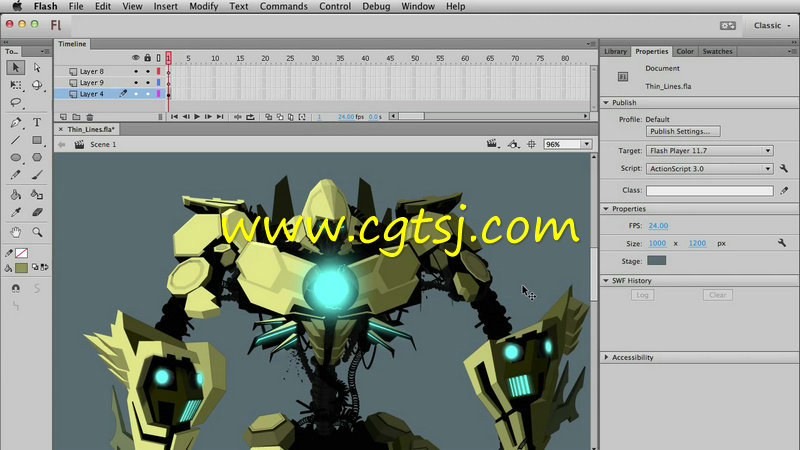This screenshot has height=450, width=800.
Task: Select the Pen tool
Action: (16, 122)
